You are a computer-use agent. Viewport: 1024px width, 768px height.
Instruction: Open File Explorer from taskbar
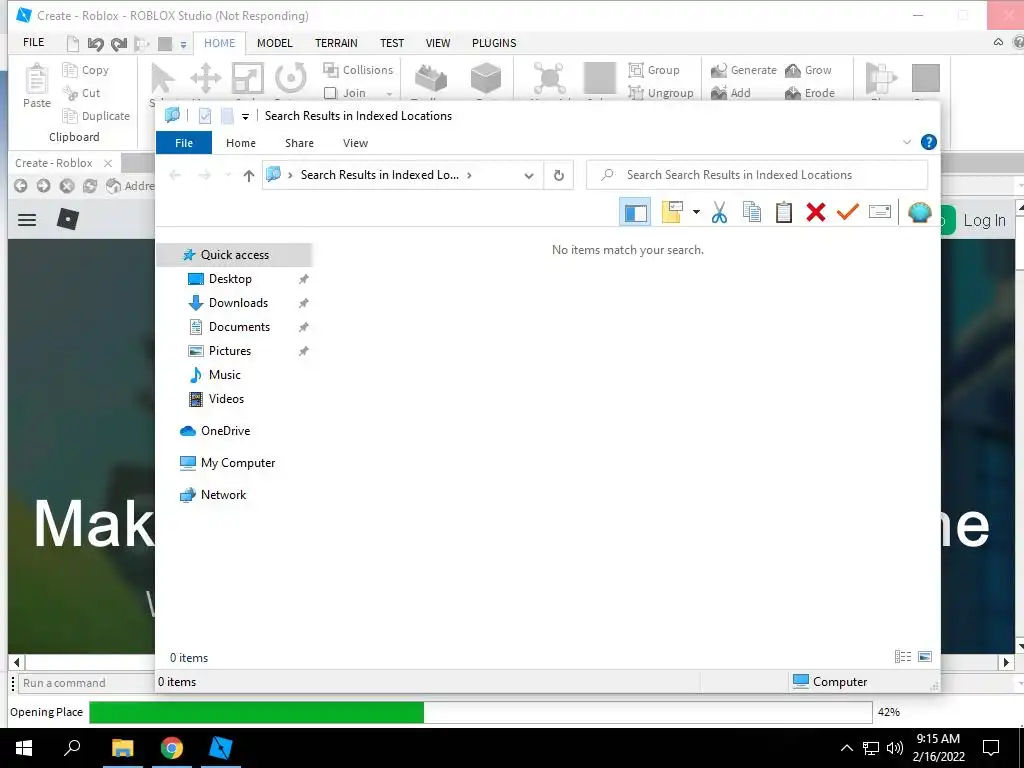122,748
